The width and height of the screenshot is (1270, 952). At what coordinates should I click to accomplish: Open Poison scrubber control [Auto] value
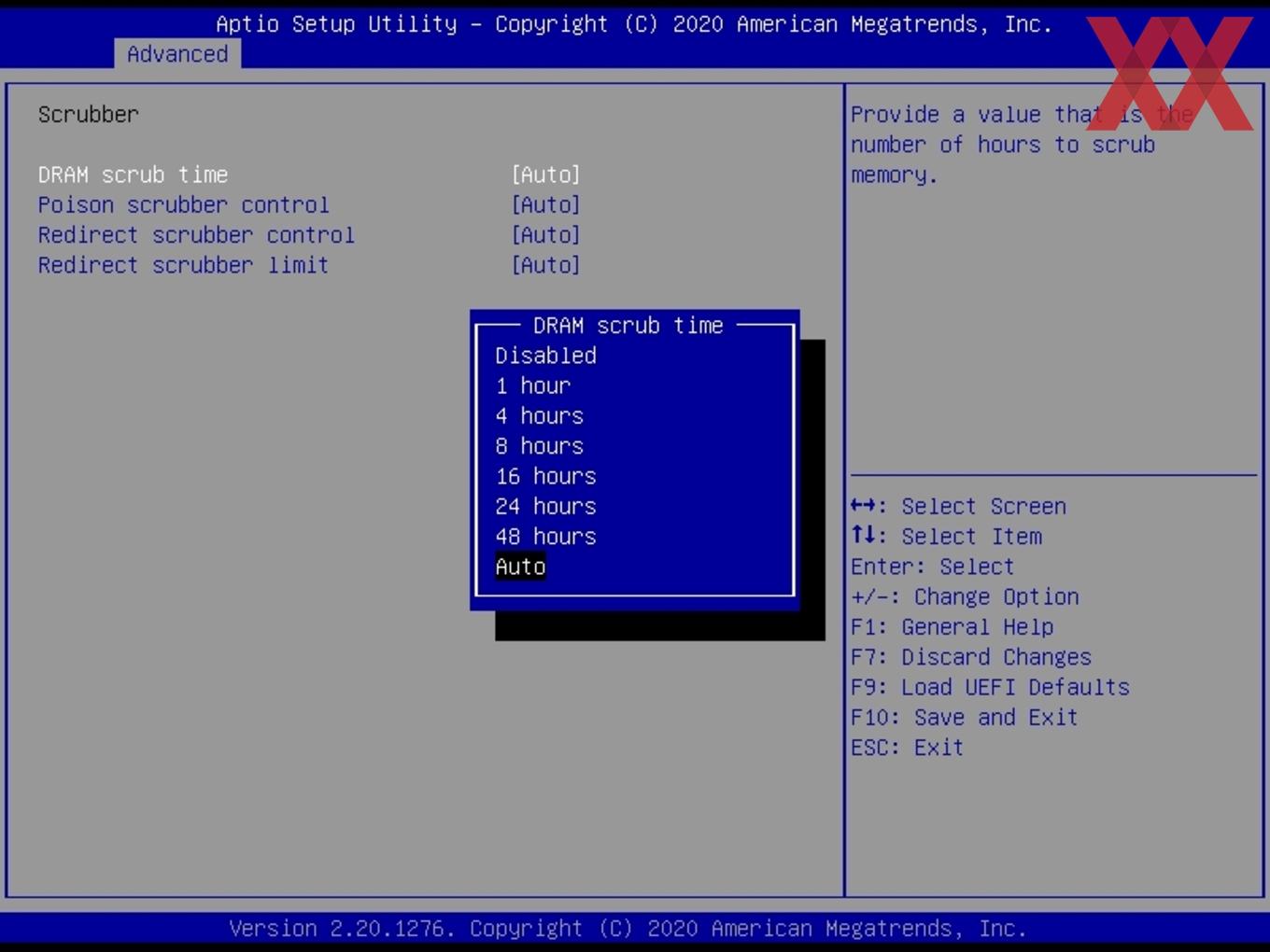coord(546,204)
